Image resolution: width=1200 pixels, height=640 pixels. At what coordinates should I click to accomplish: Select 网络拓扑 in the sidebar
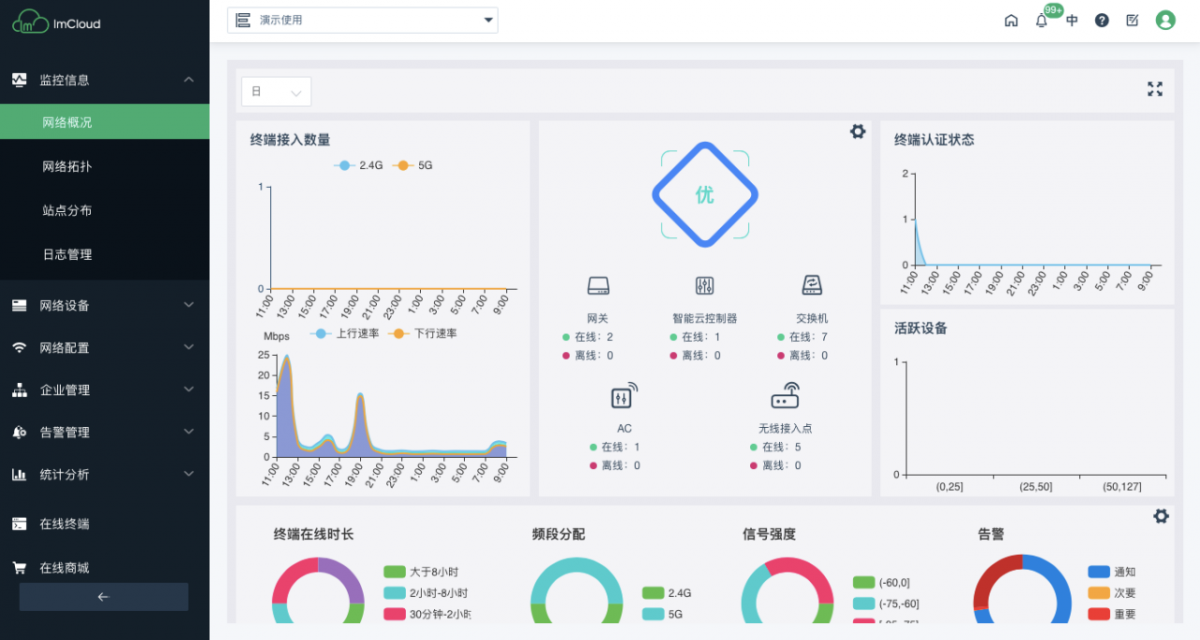(67, 167)
